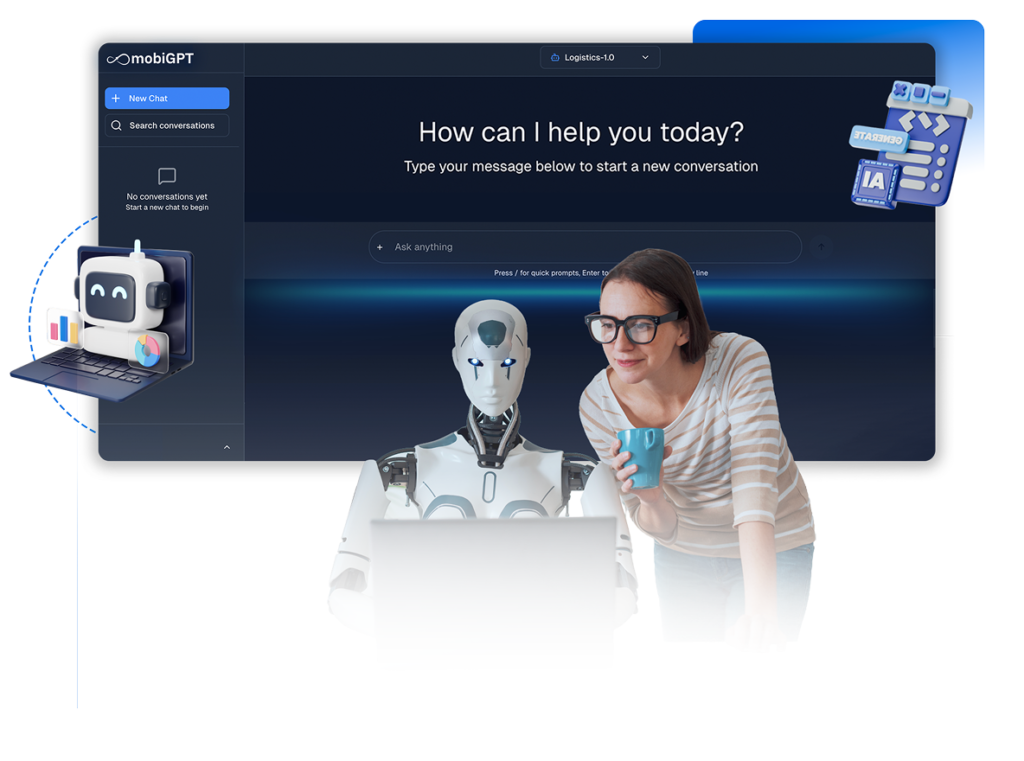Click the 3D AI code generator illustration
The height and width of the screenshot is (761, 1024).
click(x=910, y=145)
